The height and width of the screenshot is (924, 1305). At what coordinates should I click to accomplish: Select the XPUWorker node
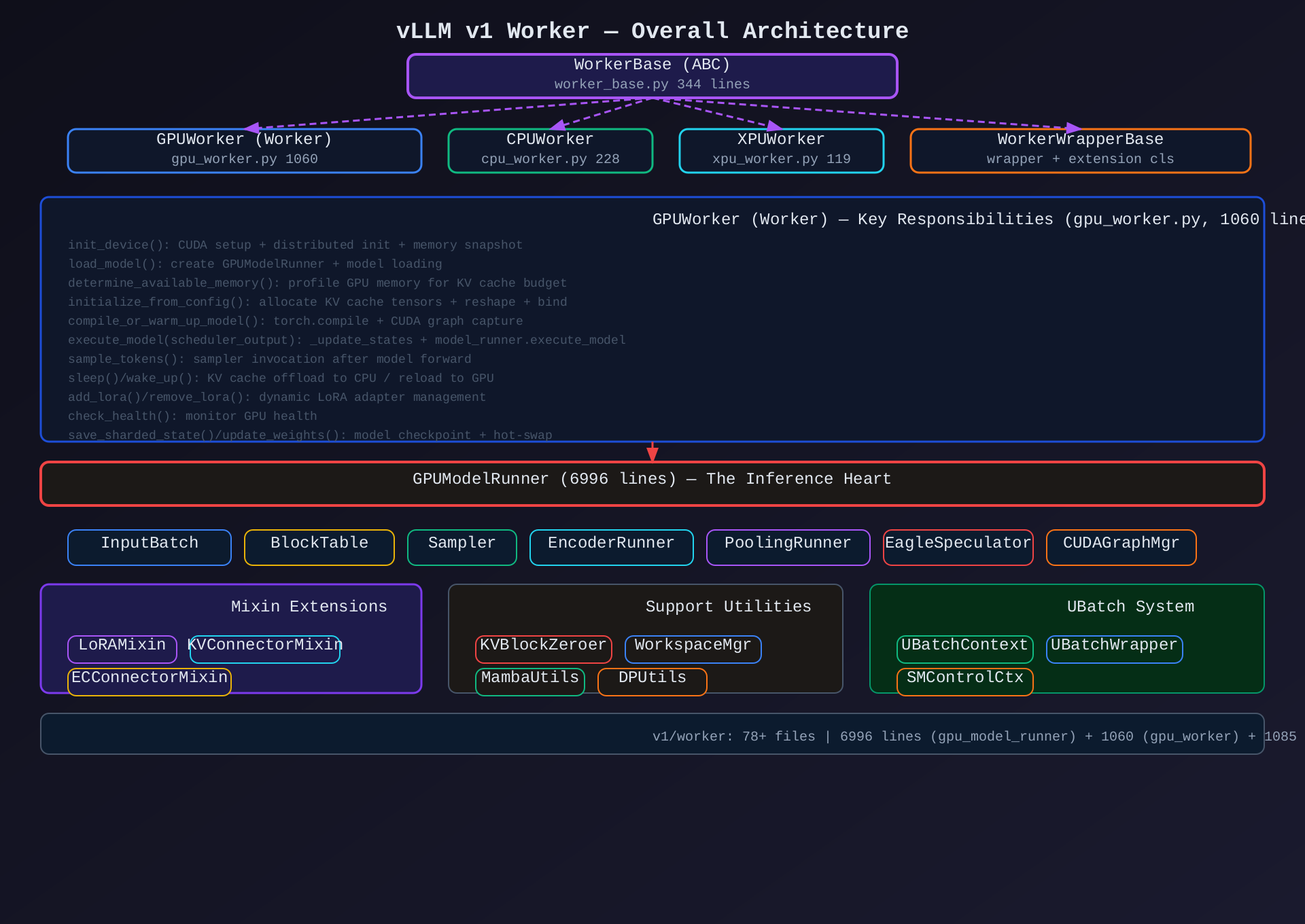point(781,150)
